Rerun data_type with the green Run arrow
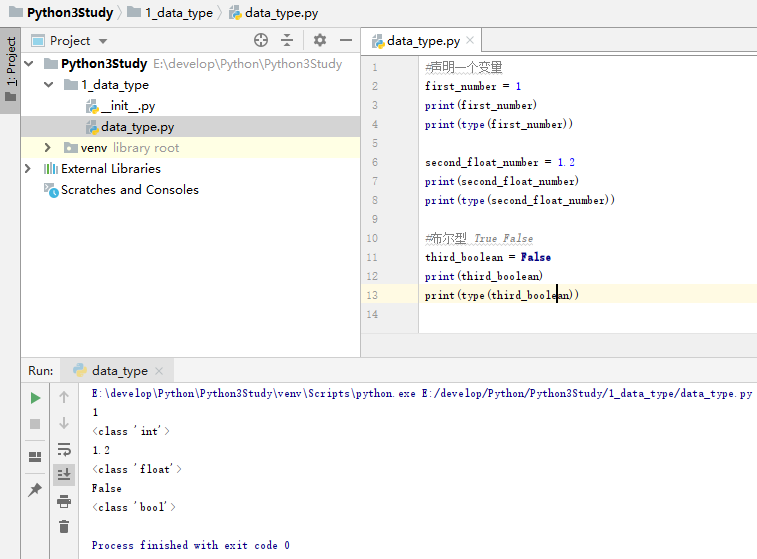The image size is (757, 559). (35, 398)
